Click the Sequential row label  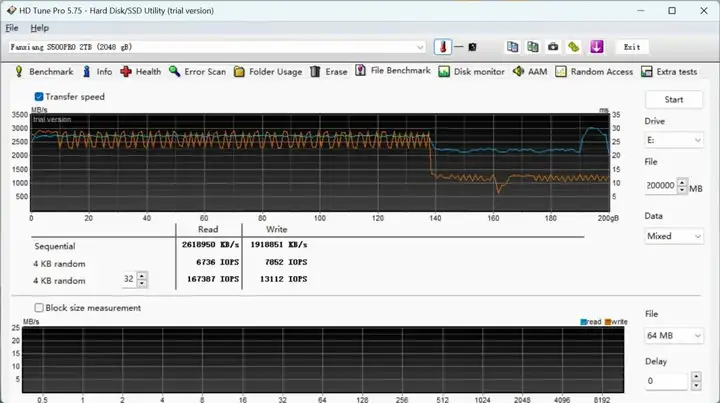(55, 246)
